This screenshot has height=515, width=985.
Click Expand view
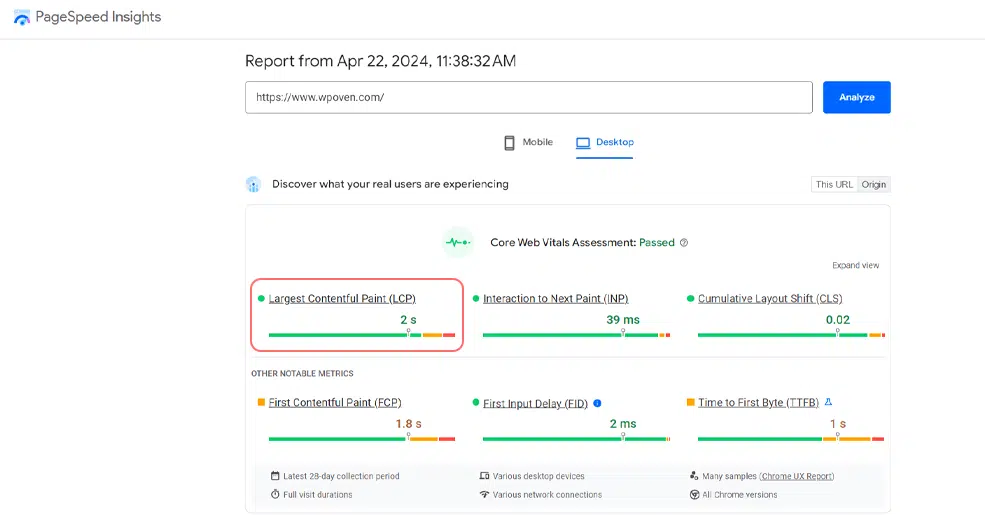pyautogui.click(x=856, y=266)
